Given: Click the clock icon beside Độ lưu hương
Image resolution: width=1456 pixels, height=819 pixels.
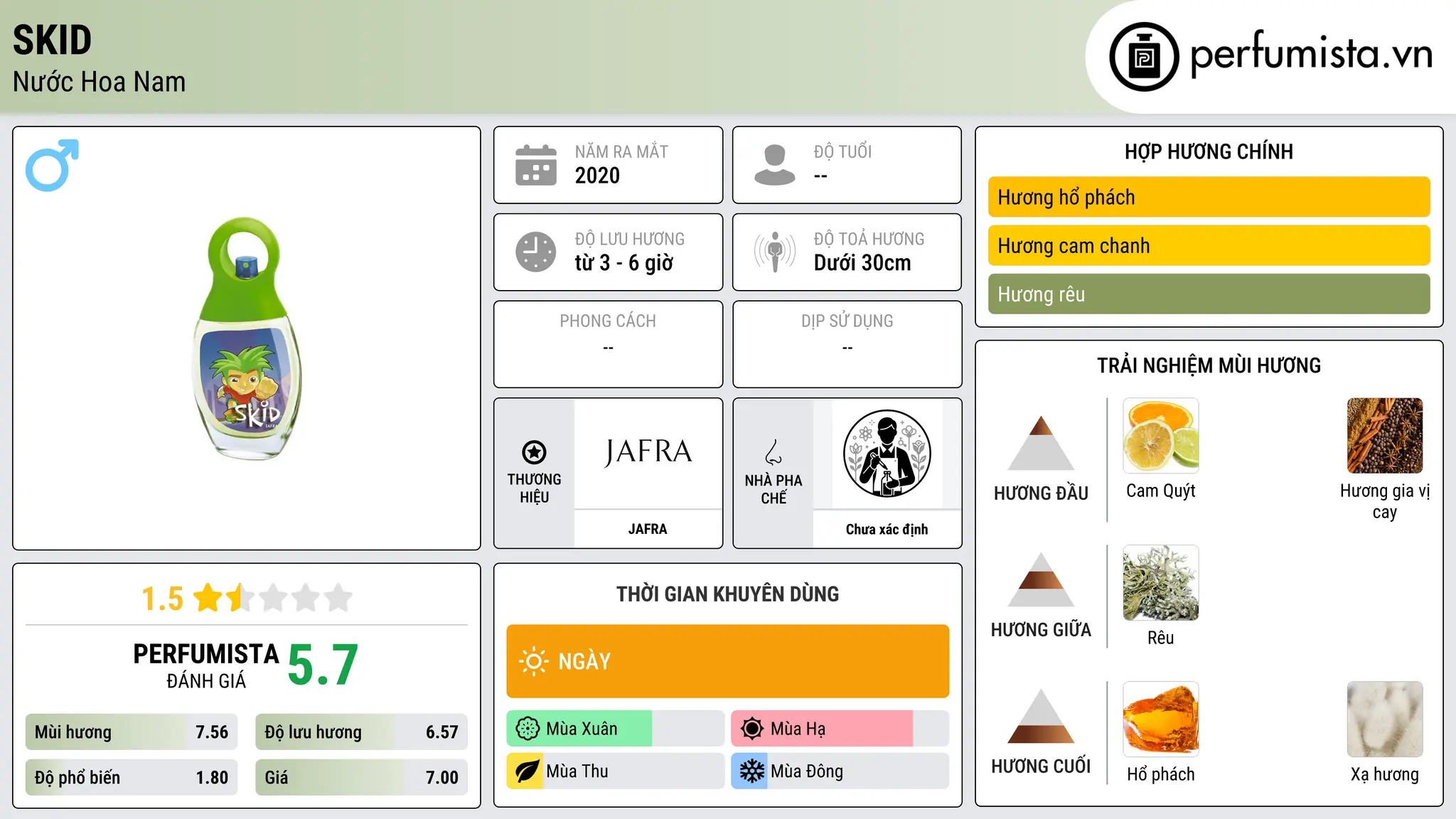Looking at the screenshot, I should (536, 252).
